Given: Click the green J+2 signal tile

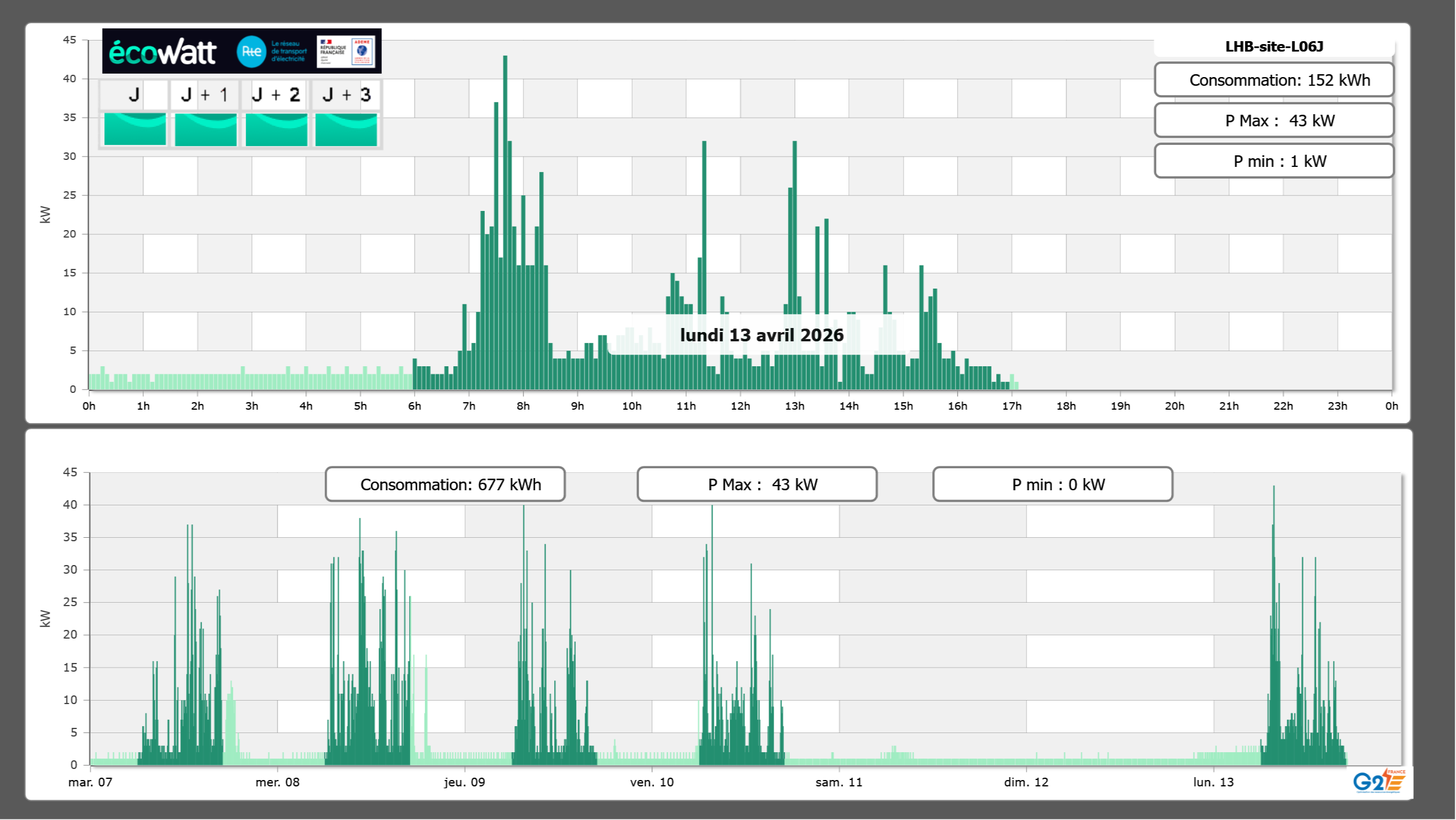Looking at the screenshot, I should [x=276, y=129].
